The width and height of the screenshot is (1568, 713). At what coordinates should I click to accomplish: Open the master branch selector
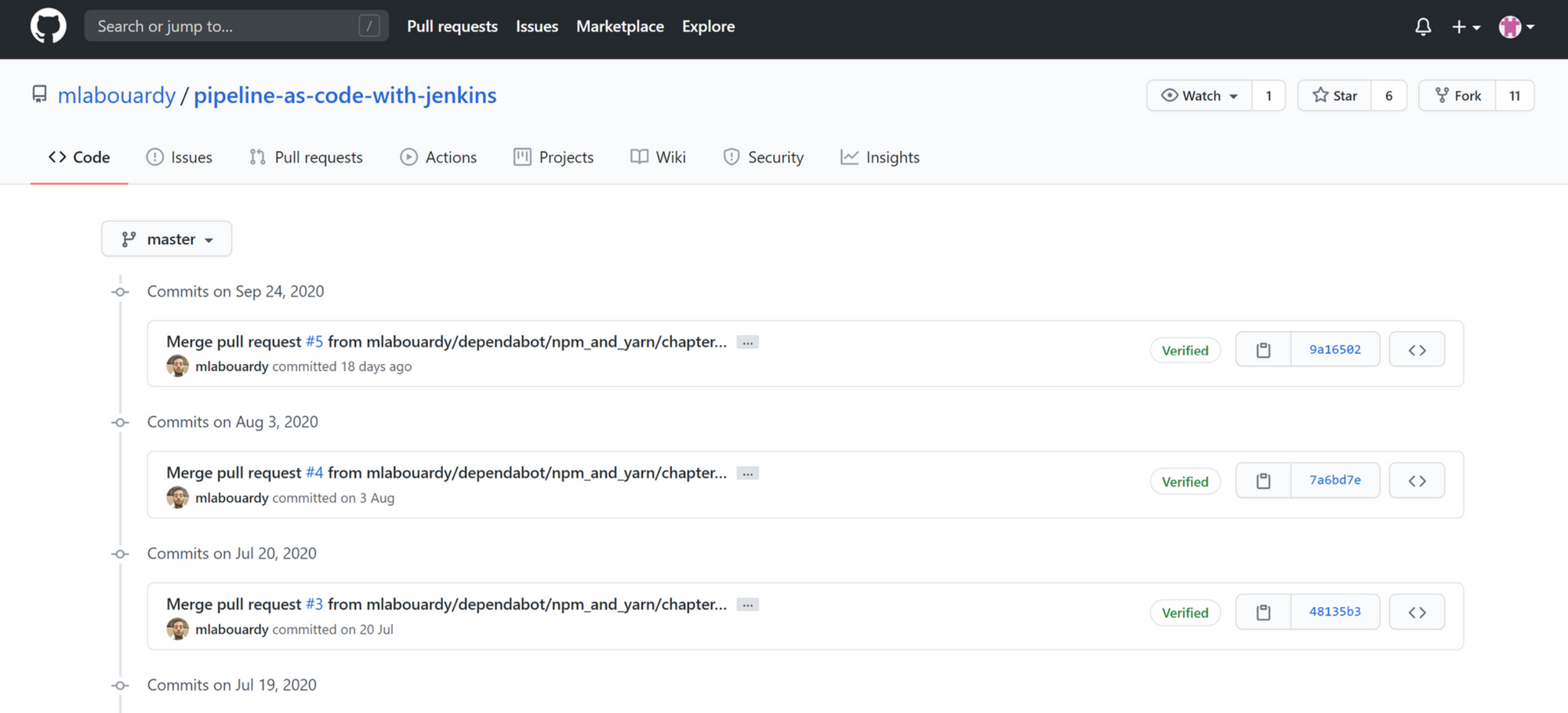(x=166, y=238)
